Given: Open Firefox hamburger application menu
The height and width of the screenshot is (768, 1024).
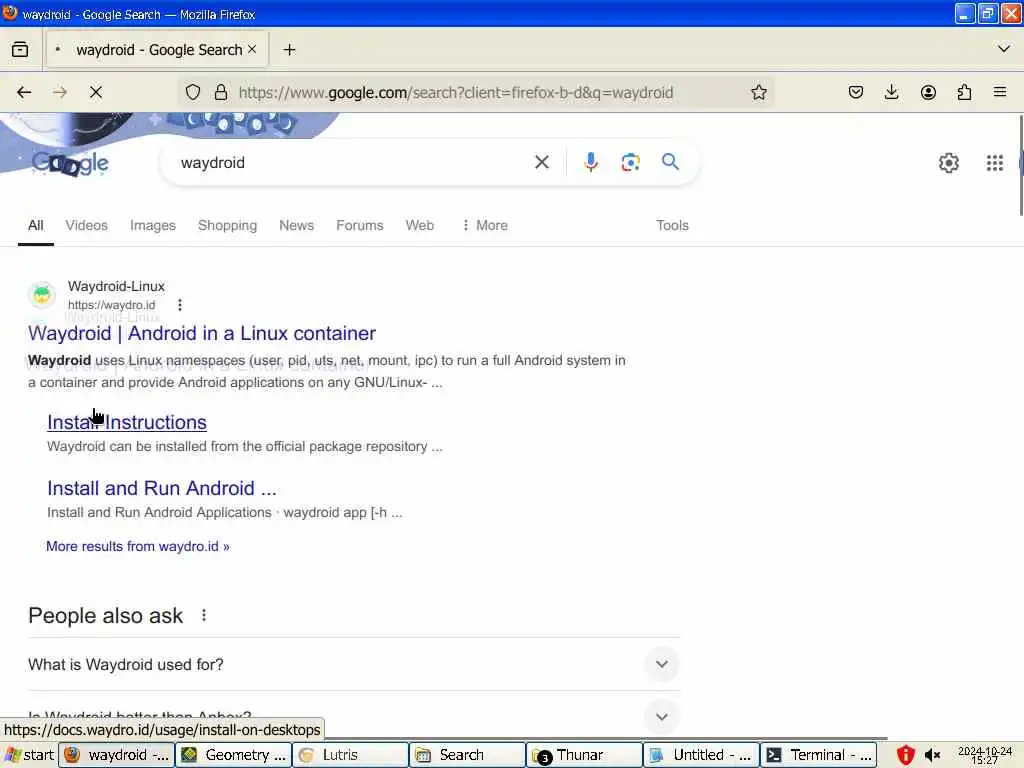Looking at the screenshot, I should 1000,92.
